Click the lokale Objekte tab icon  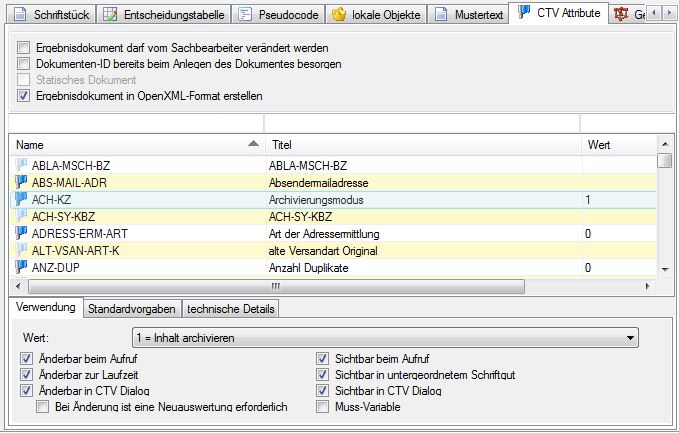tap(339, 14)
